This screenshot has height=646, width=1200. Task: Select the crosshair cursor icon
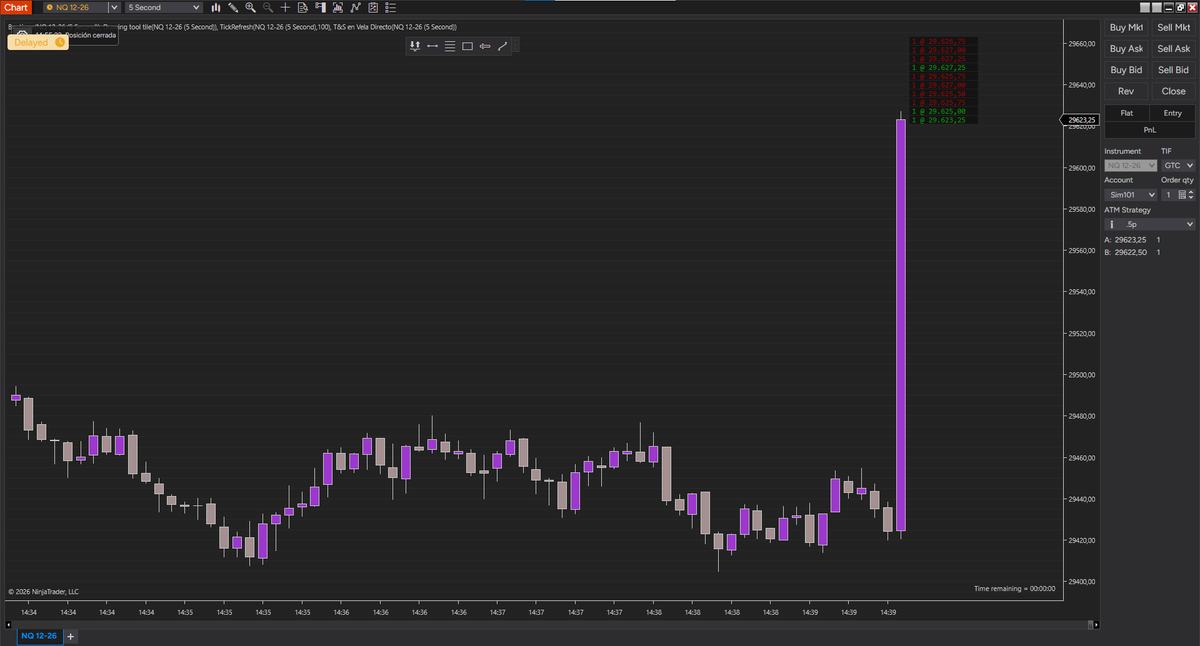[285, 7]
